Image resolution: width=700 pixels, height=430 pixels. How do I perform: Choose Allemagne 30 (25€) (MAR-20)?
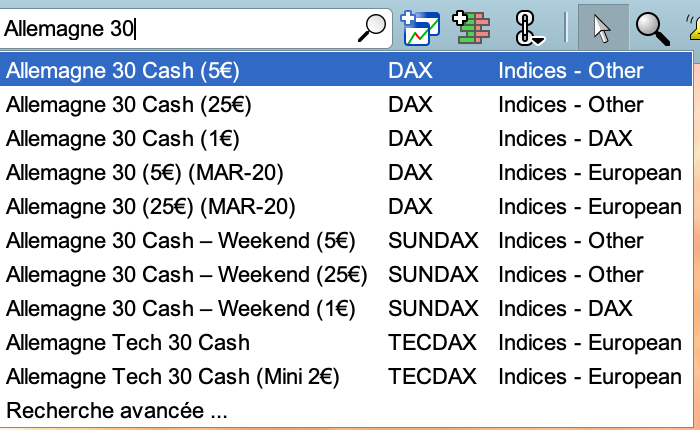[346, 206]
